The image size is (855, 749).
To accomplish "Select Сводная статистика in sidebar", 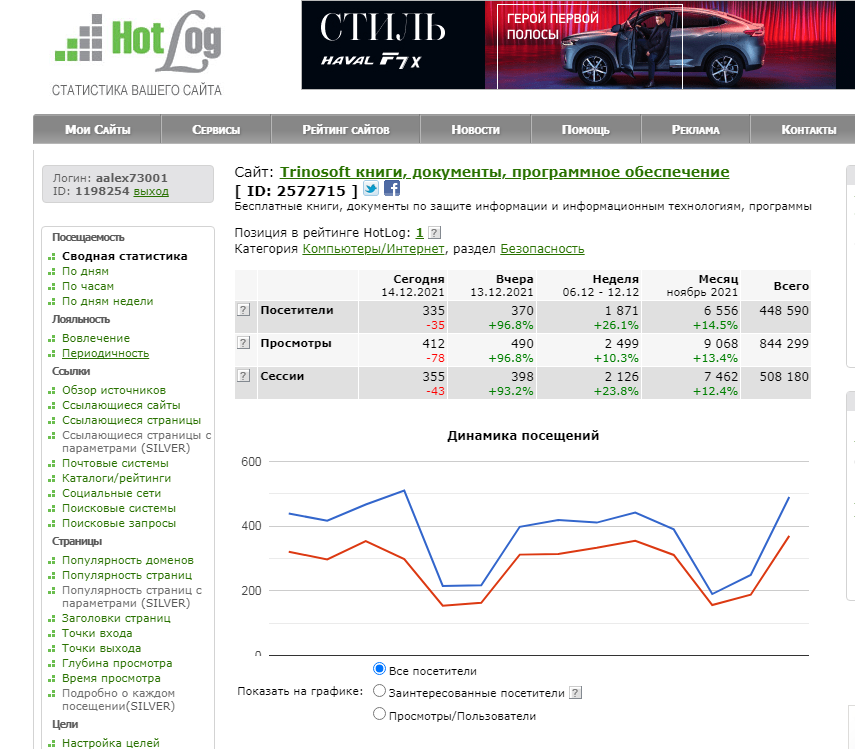I will pos(124,256).
